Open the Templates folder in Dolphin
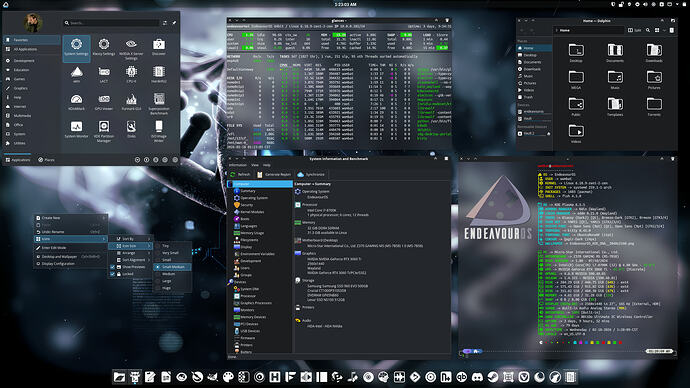This screenshot has height=388, width=690. 615,107
